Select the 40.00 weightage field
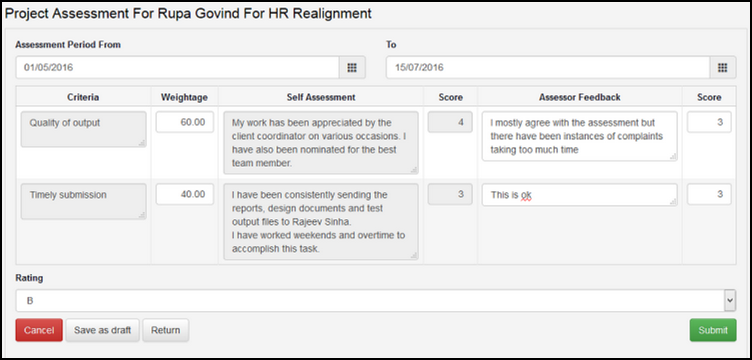752x360 pixels. point(185,195)
